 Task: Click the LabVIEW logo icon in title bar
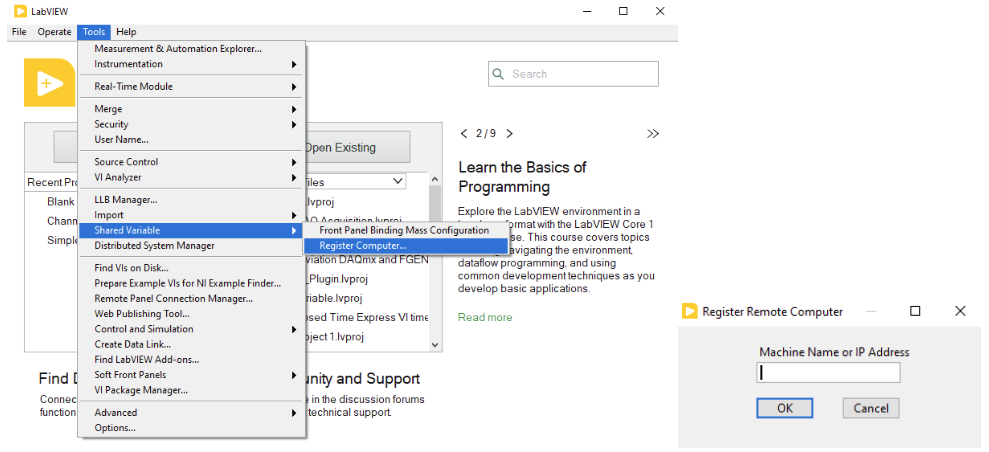click(20, 11)
